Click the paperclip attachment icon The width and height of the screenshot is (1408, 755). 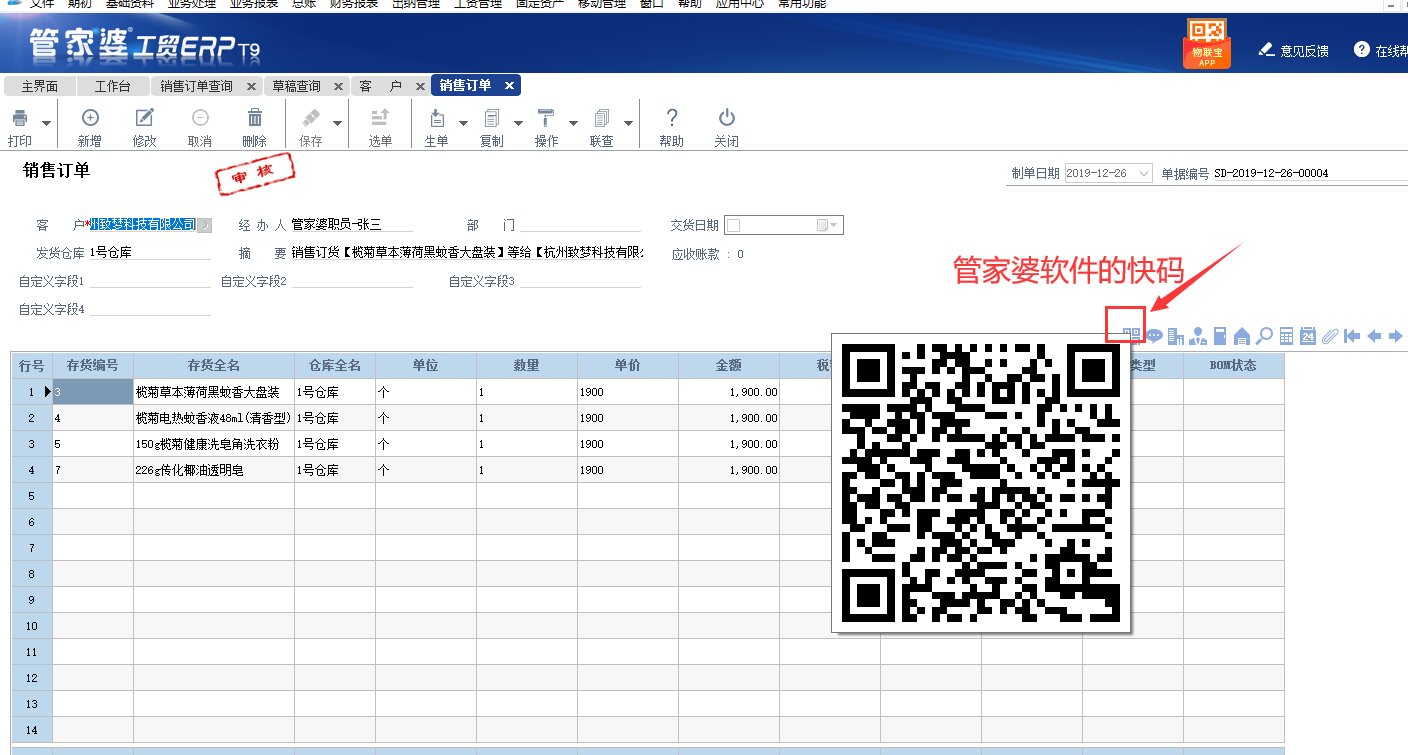[x=1329, y=336]
